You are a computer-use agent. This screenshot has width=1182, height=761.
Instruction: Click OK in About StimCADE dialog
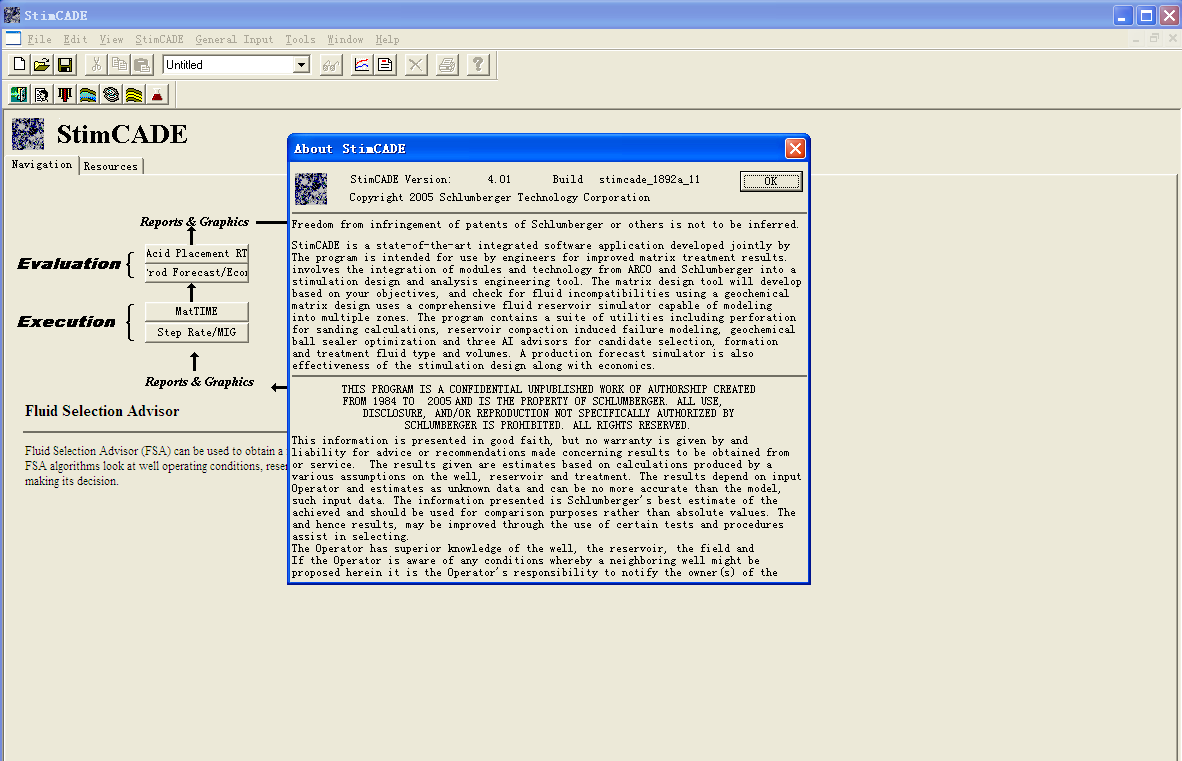click(770, 181)
